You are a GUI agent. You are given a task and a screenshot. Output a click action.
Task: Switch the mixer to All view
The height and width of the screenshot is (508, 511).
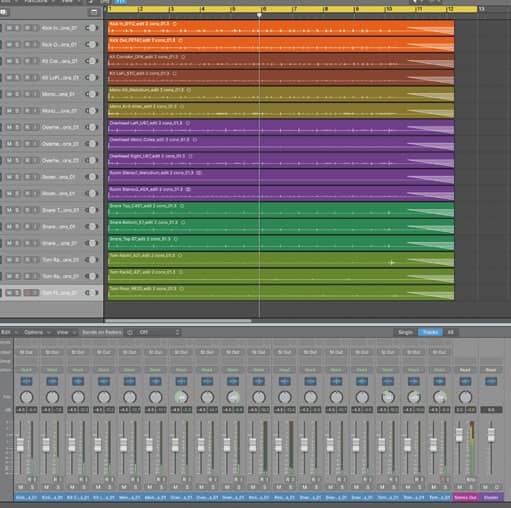point(450,332)
